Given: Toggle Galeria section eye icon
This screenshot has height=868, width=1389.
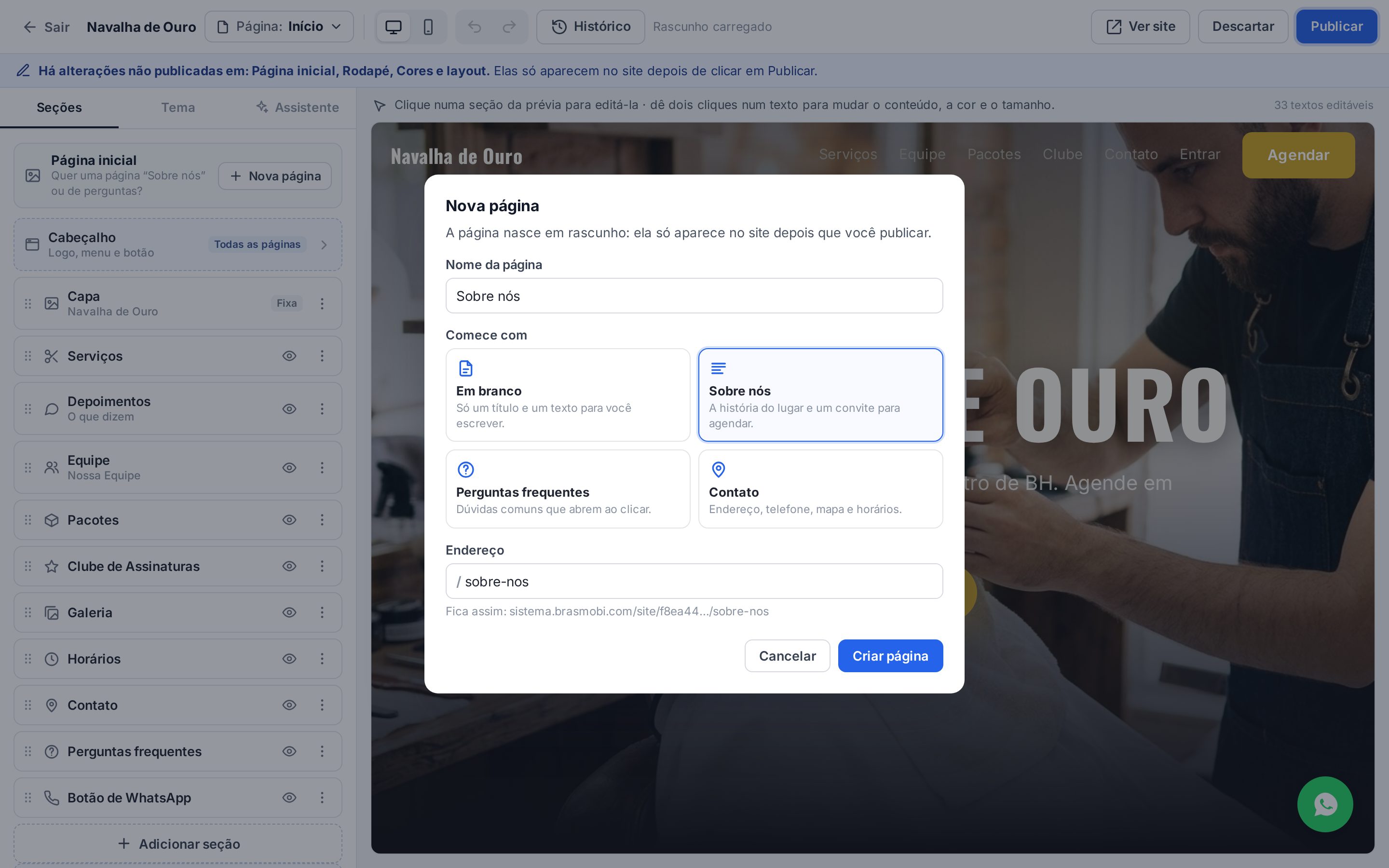Looking at the screenshot, I should [x=289, y=612].
